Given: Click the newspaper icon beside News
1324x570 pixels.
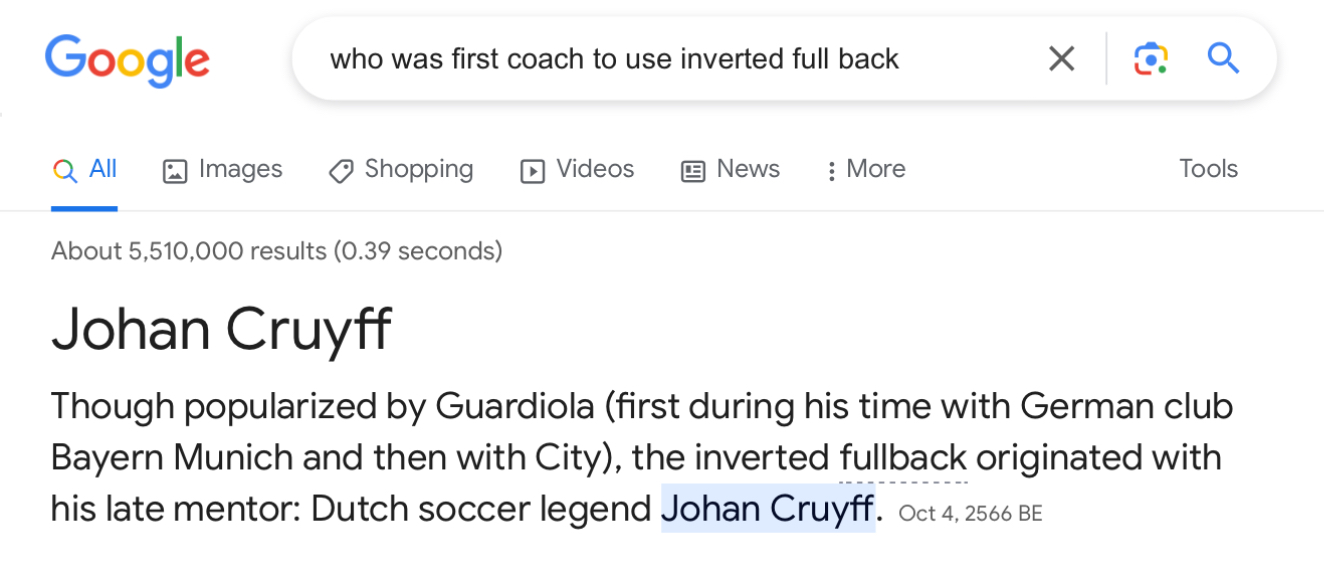Looking at the screenshot, I should click(x=693, y=171).
